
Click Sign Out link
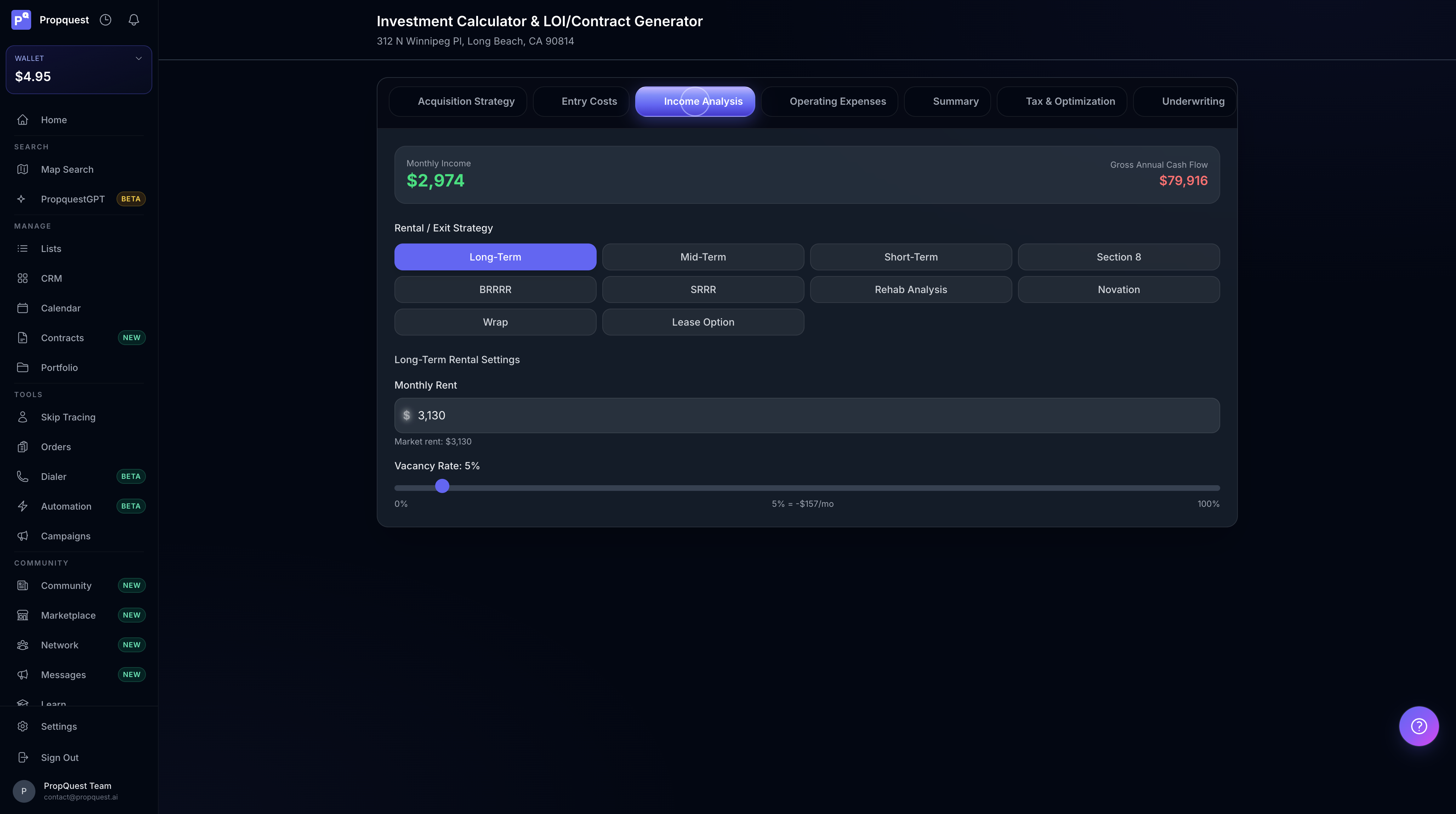79,757
